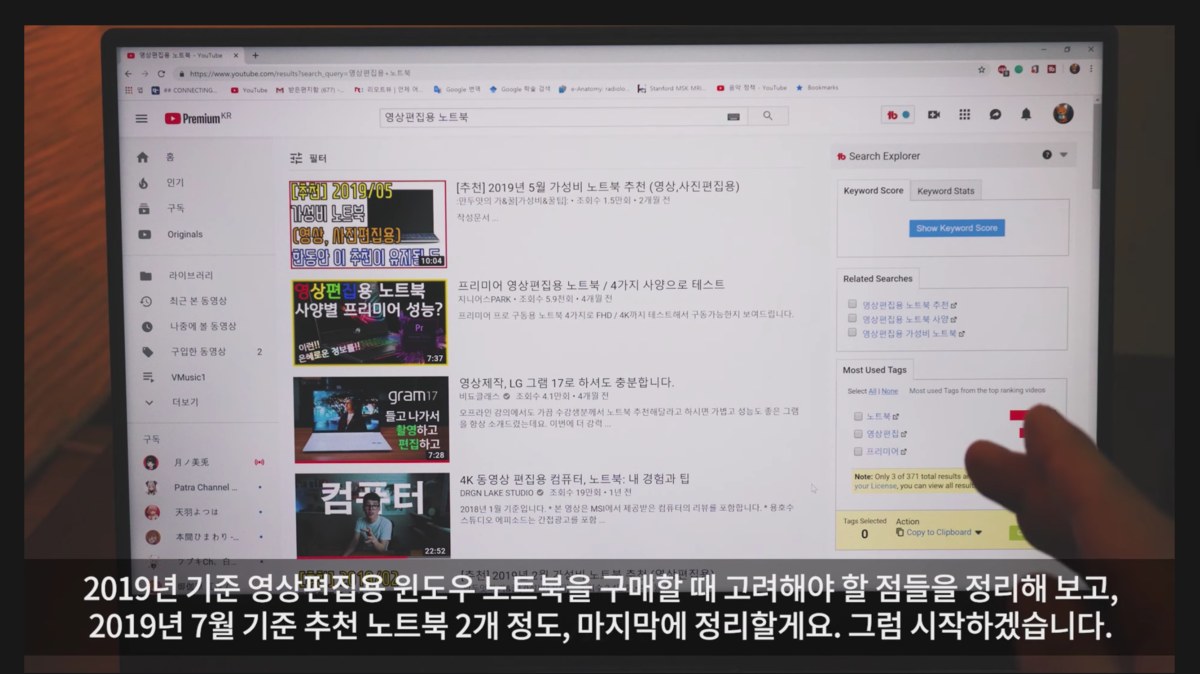Switch to the Keyword Stats tab
The height and width of the screenshot is (674, 1200).
pyautogui.click(x=946, y=191)
